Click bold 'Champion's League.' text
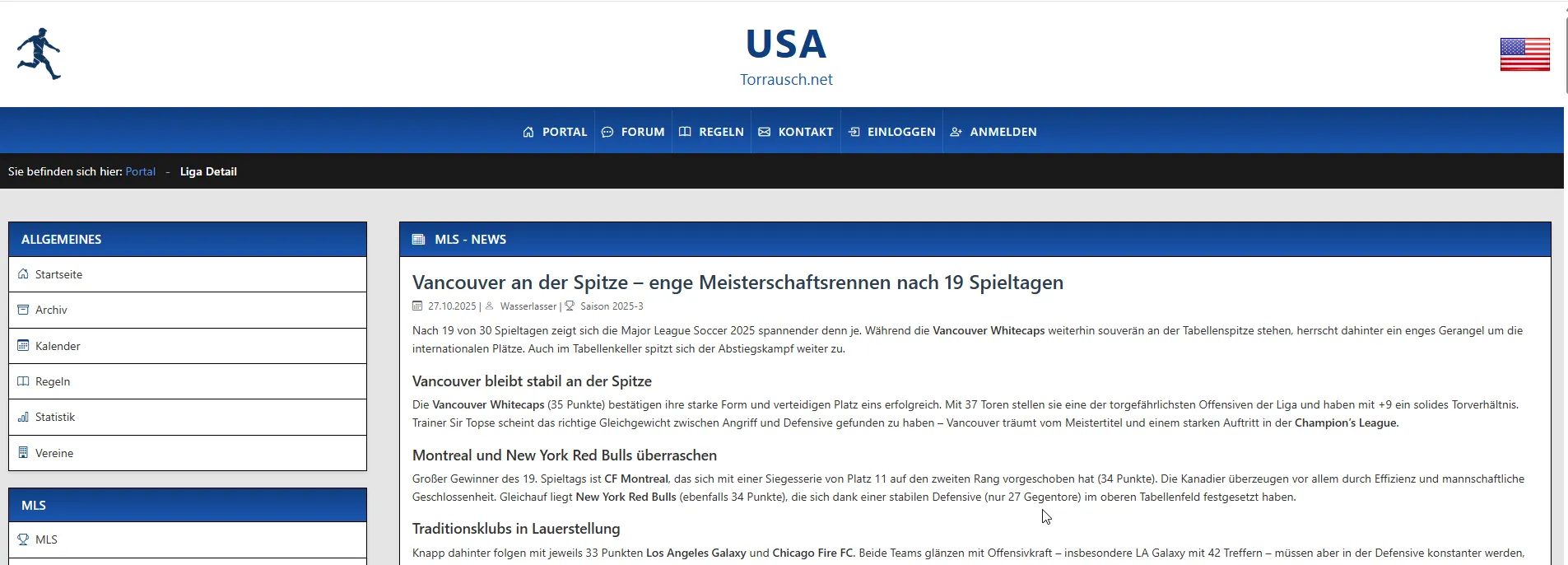1568x565 pixels. pos(1347,423)
